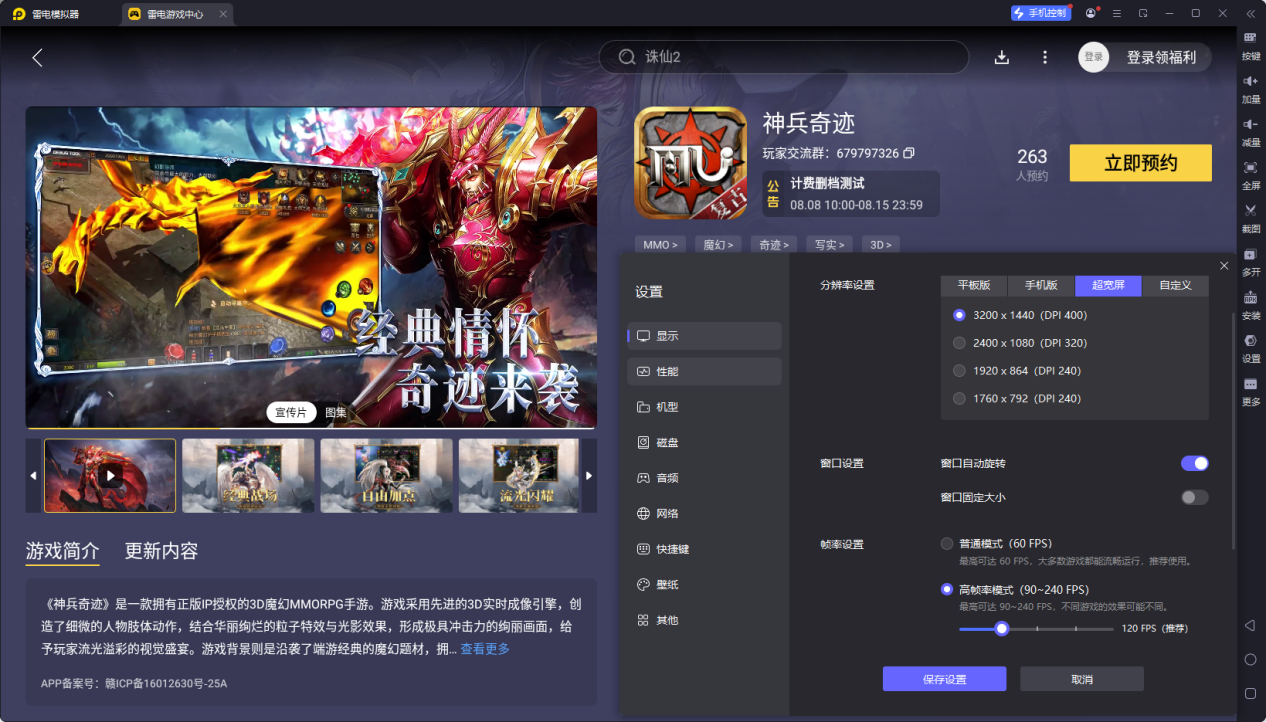Open the 音频 settings section
The width and height of the screenshot is (1266, 722).
point(704,478)
